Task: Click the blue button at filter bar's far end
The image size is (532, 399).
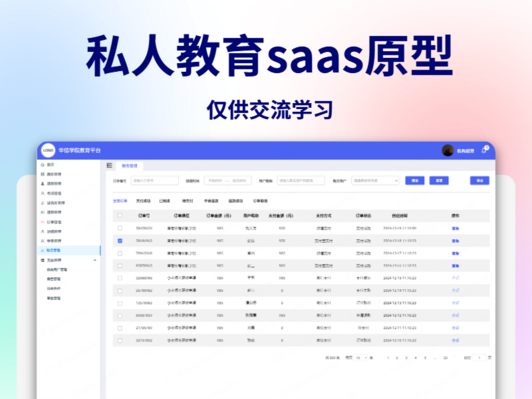Action: [479, 180]
